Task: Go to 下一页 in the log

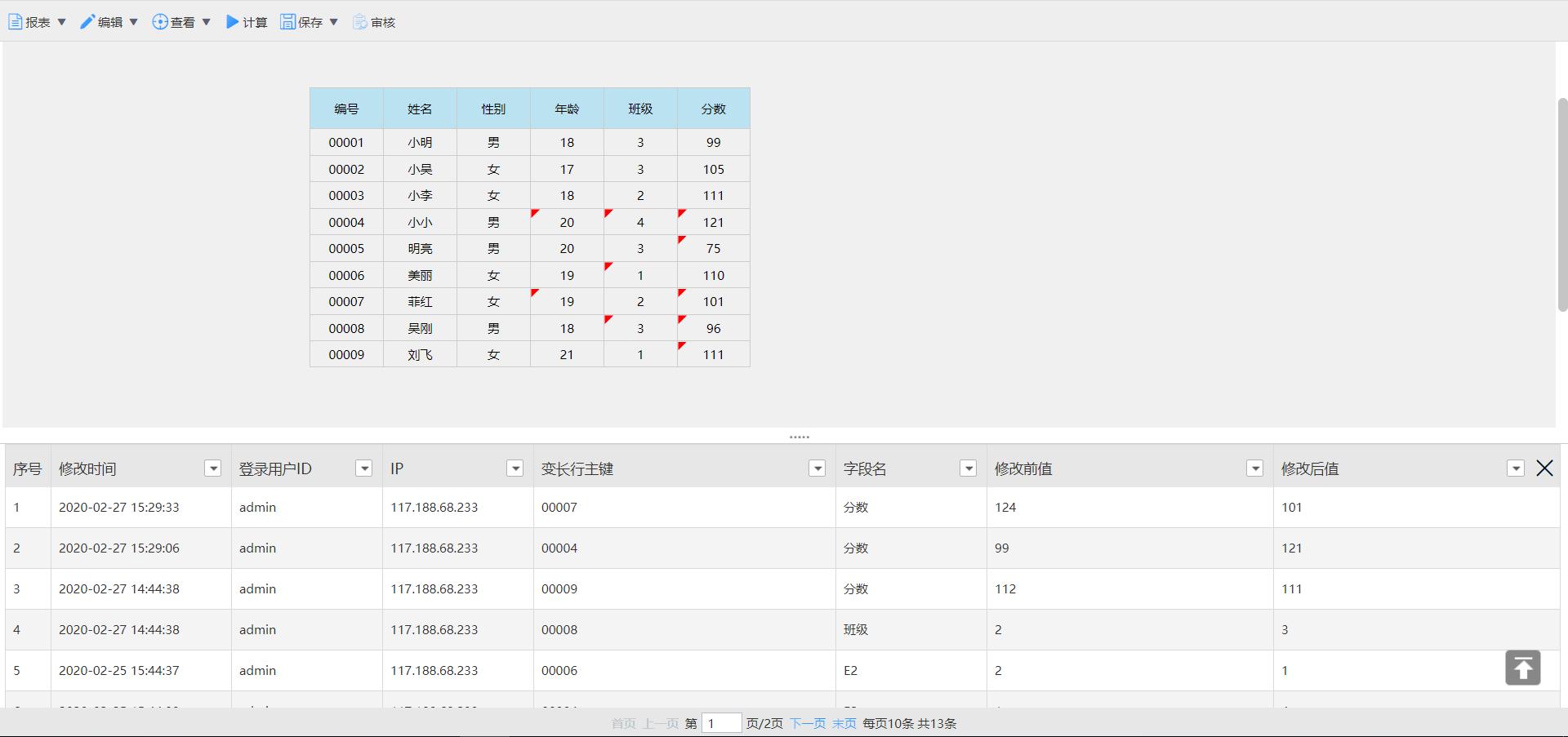Action: coord(808,723)
